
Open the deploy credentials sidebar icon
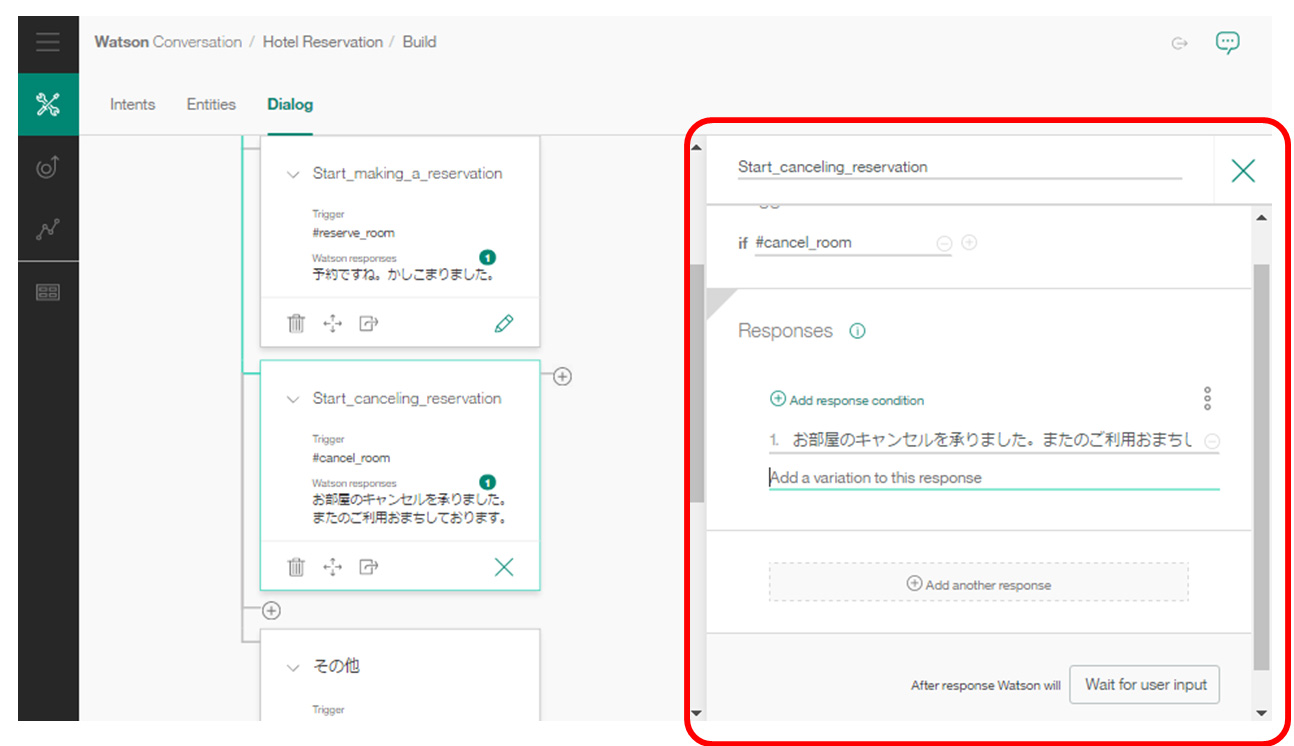[x=48, y=292]
